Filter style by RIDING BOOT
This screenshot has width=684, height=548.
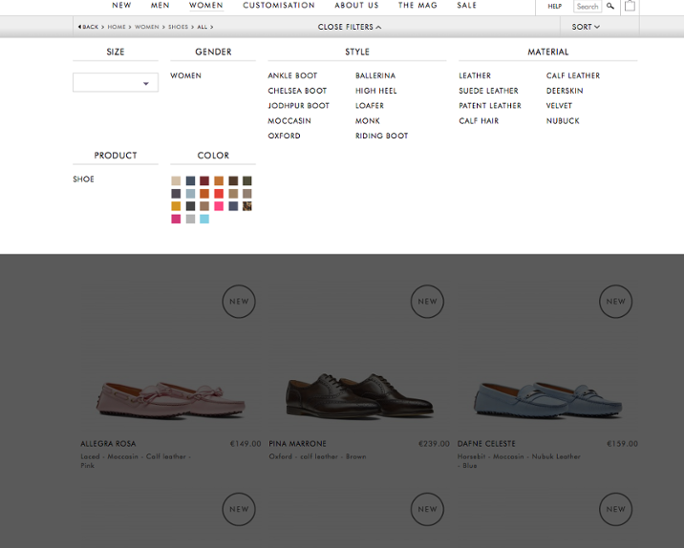pyautogui.click(x=382, y=136)
